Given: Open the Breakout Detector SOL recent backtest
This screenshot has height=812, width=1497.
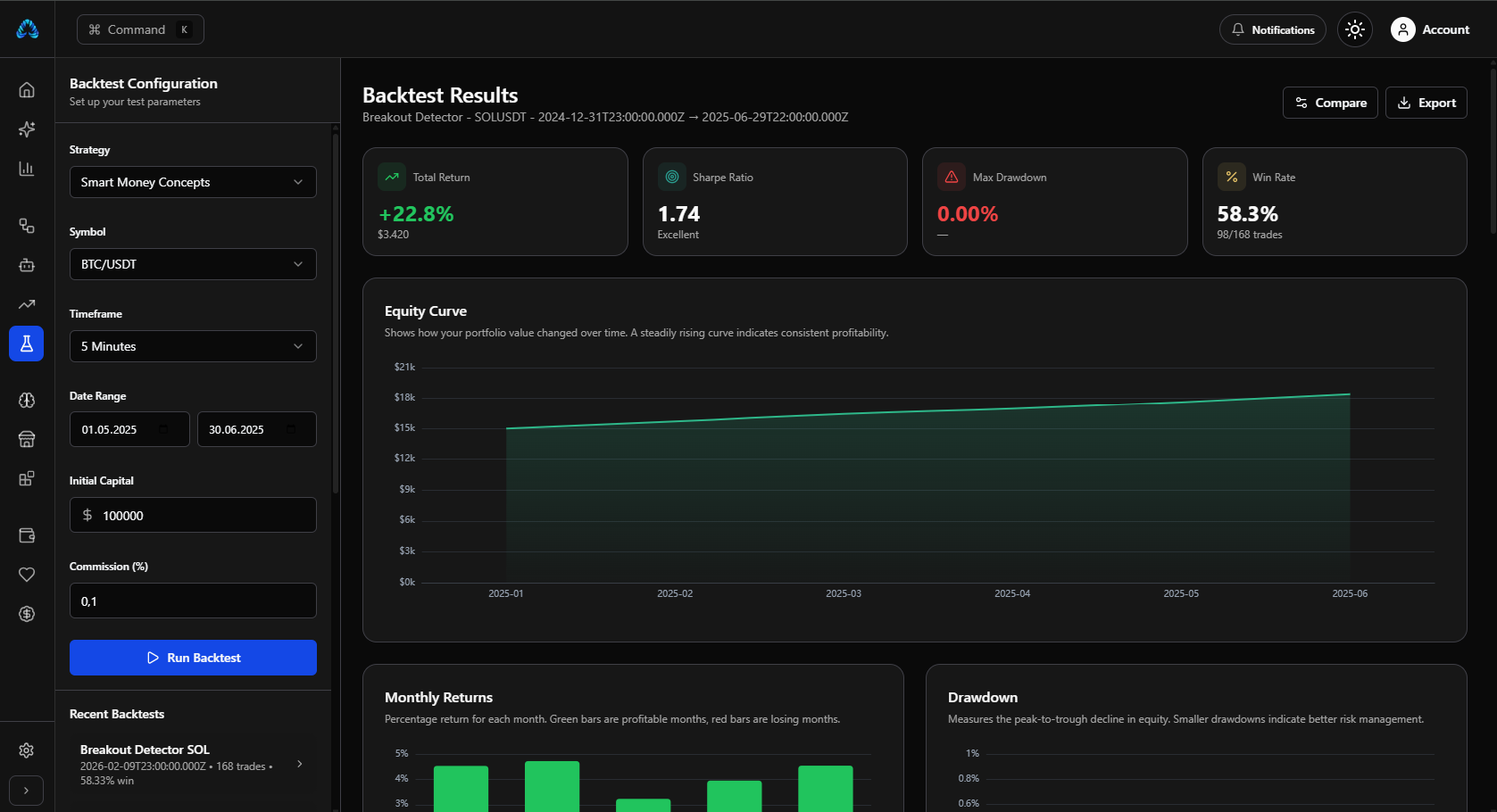Looking at the screenshot, I should point(192,765).
